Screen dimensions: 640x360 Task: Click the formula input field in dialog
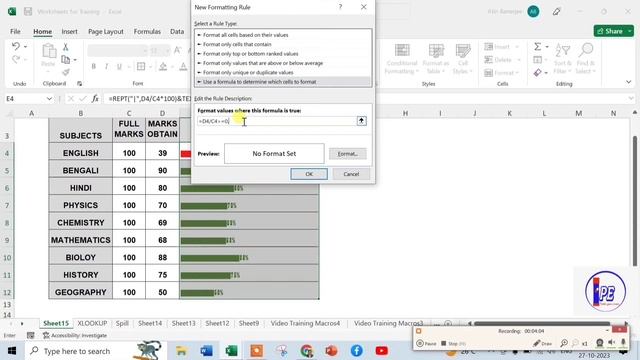pos(277,121)
